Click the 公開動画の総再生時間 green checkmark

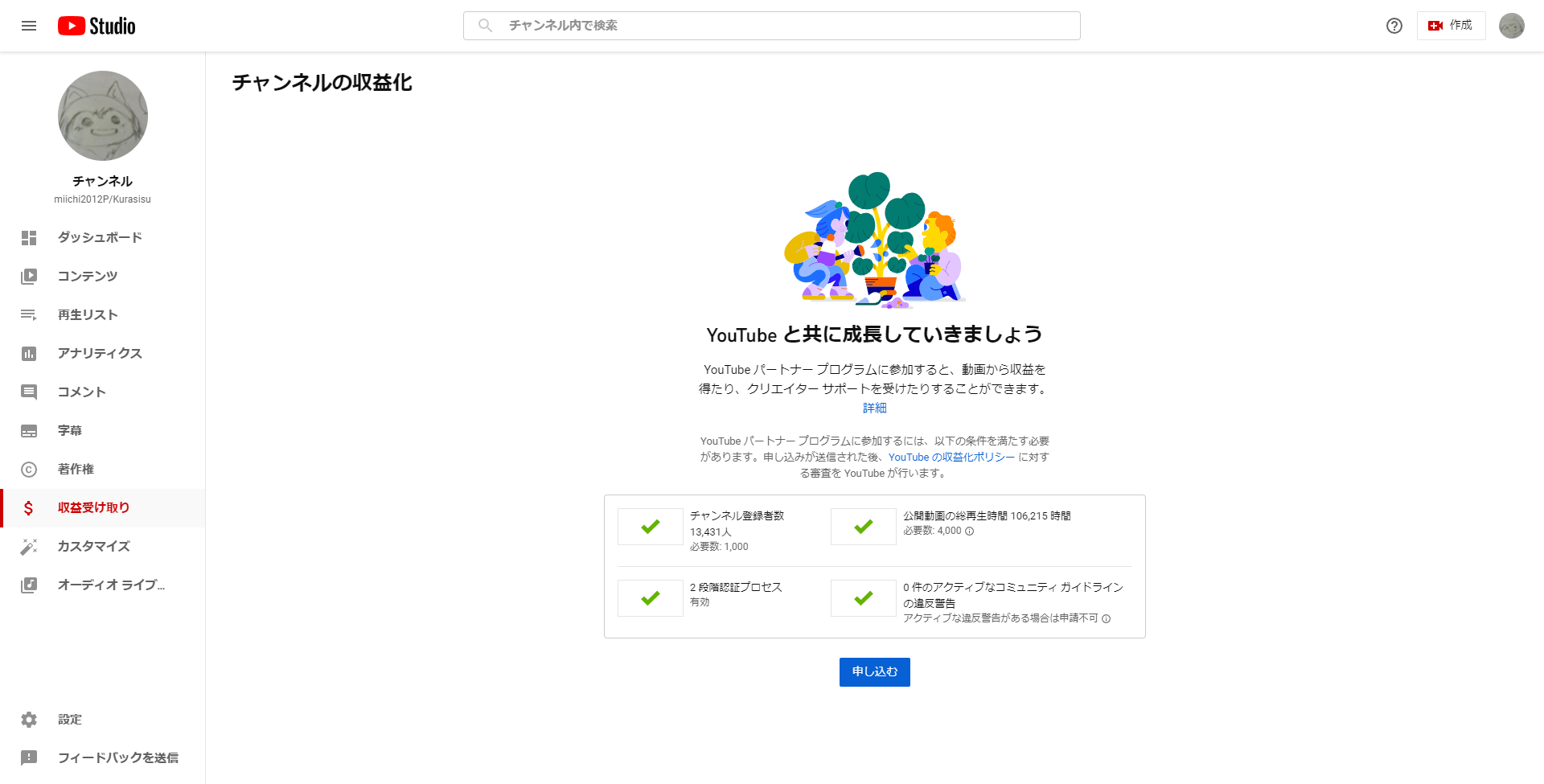coord(864,527)
